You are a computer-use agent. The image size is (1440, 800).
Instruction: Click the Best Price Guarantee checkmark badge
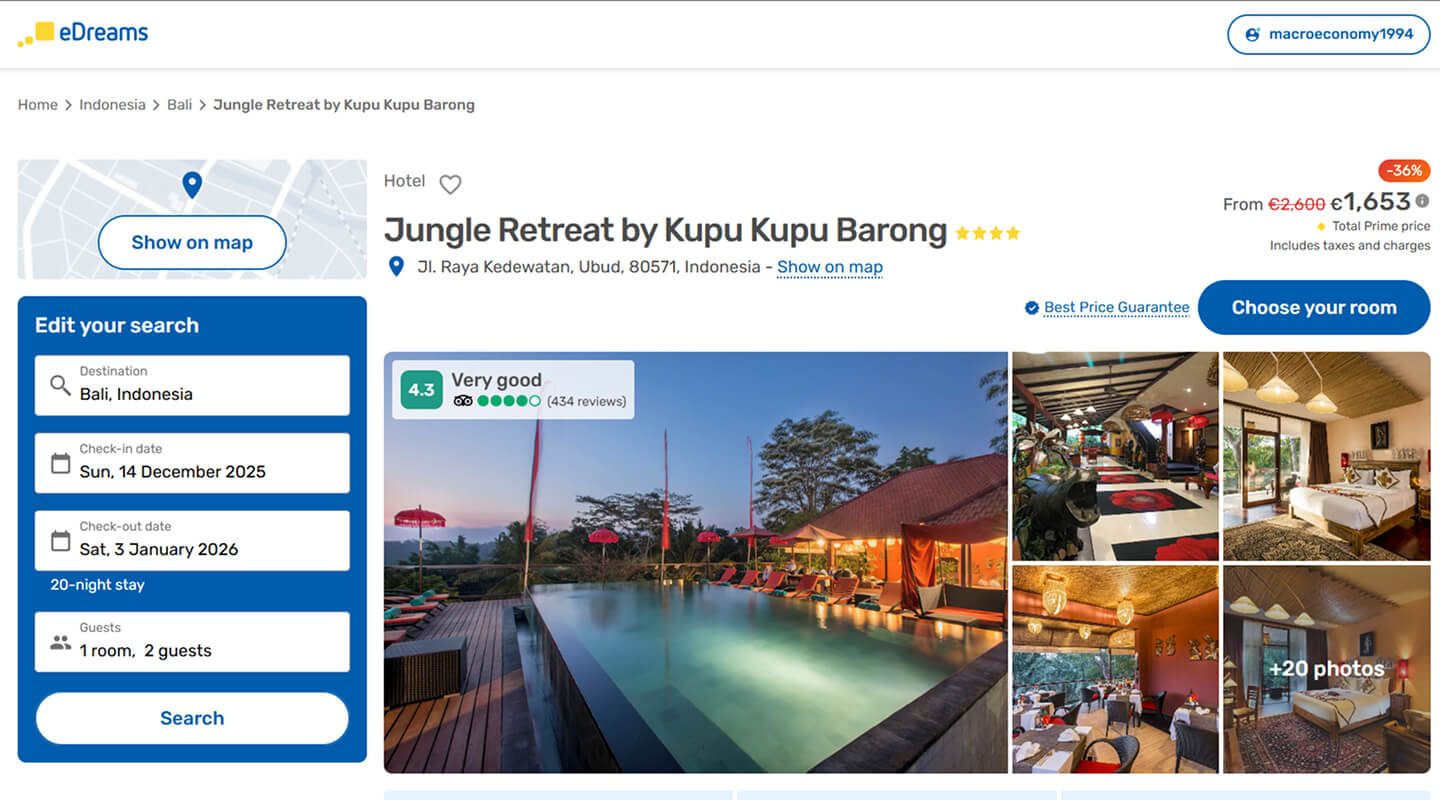(1032, 308)
